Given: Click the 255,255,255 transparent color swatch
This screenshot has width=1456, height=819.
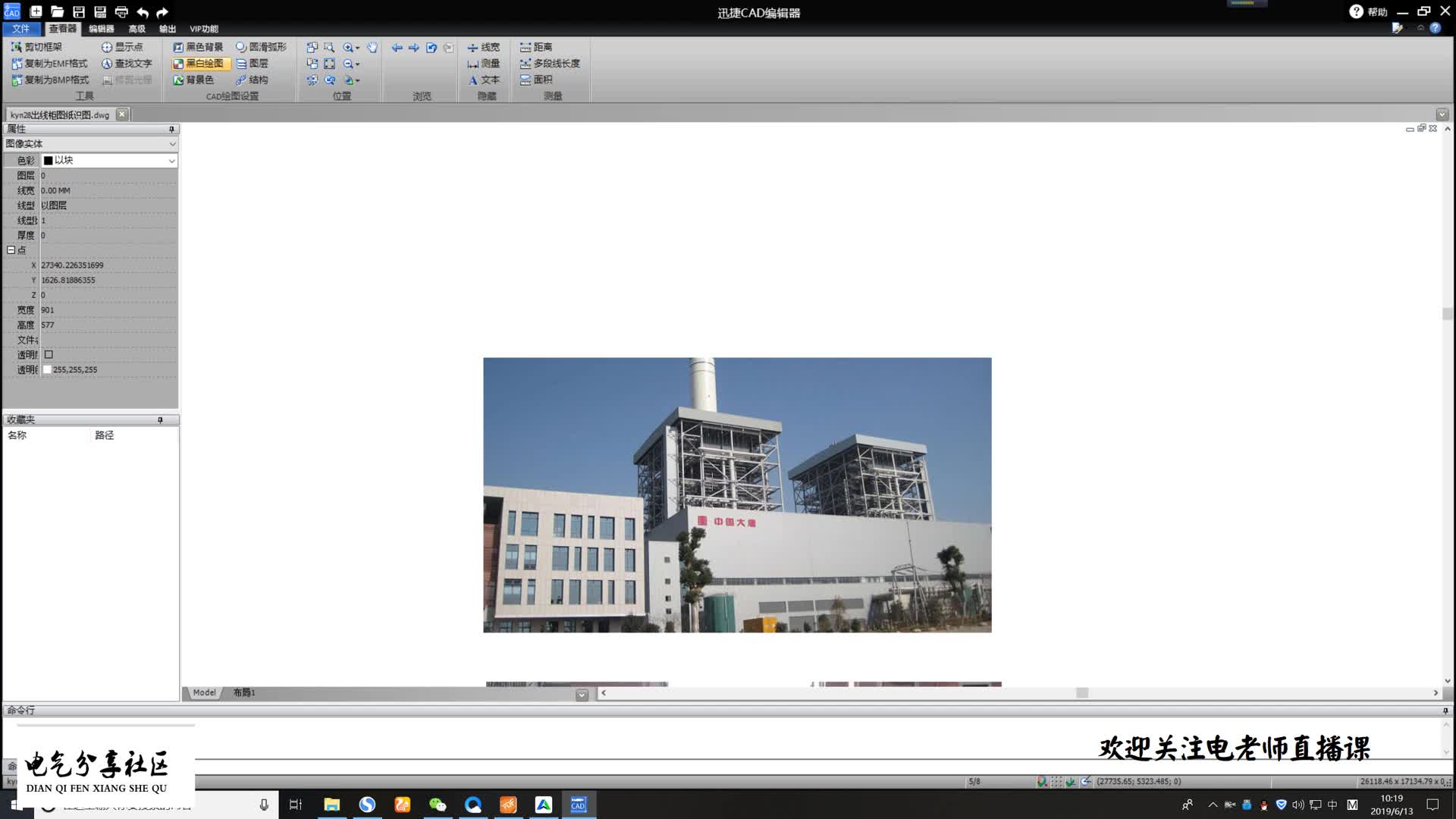Looking at the screenshot, I should click(47, 370).
